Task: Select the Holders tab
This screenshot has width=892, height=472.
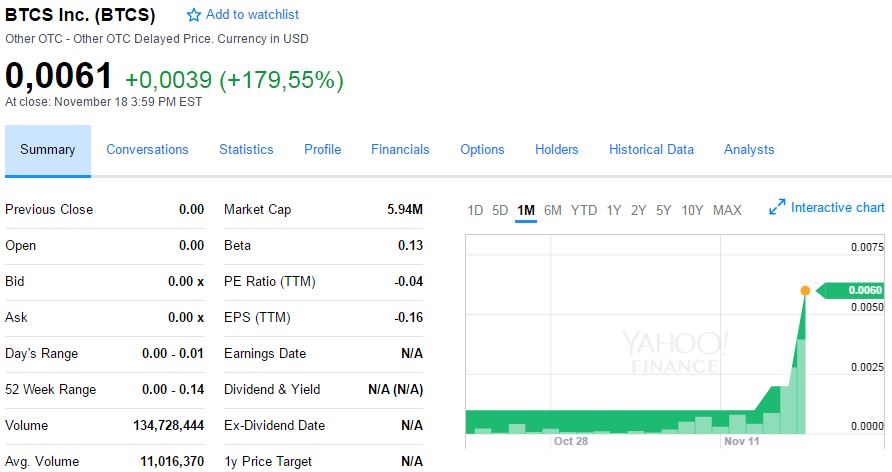Action: pos(556,150)
